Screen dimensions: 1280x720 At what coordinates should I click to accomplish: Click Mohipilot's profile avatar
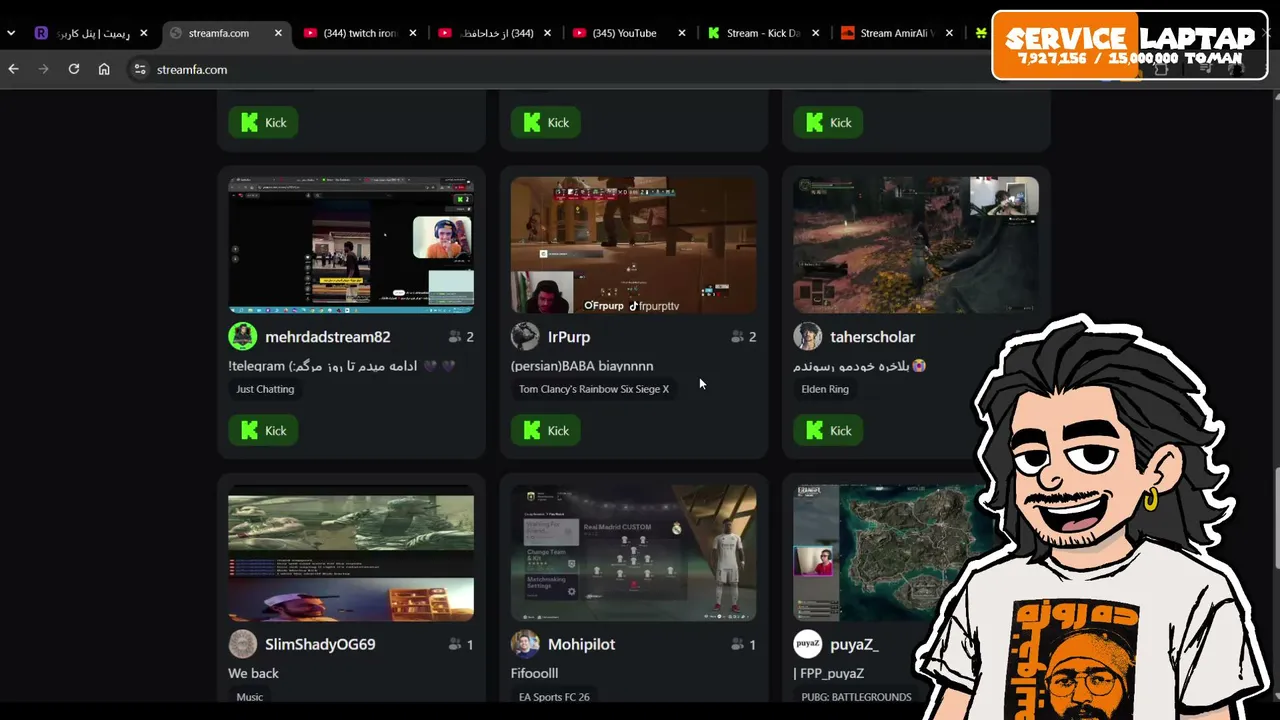pyautogui.click(x=525, y=644)
